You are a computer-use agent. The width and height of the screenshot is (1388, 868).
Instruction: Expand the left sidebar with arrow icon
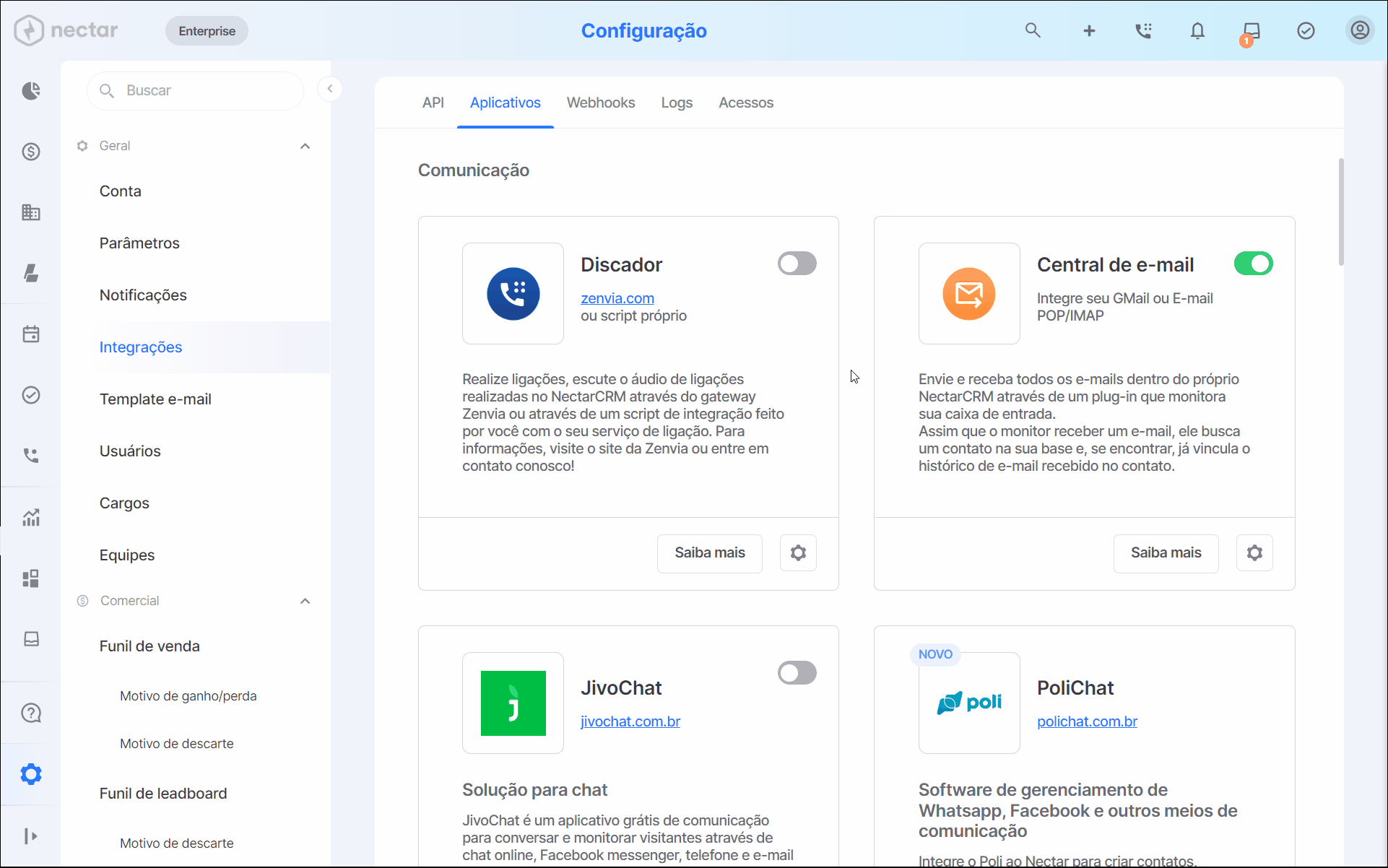[31, 836]
